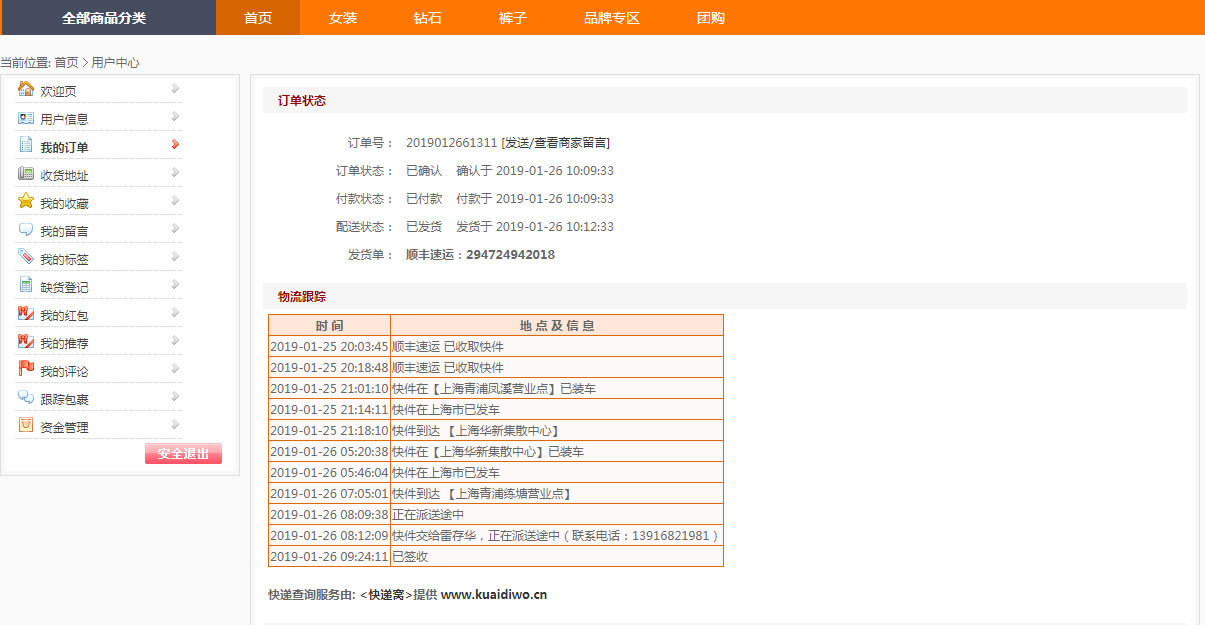The width and height of the screenshot is (1205, 625).
Task: Click the arrow right of 我的评论
Action: (x=175, y=369)
